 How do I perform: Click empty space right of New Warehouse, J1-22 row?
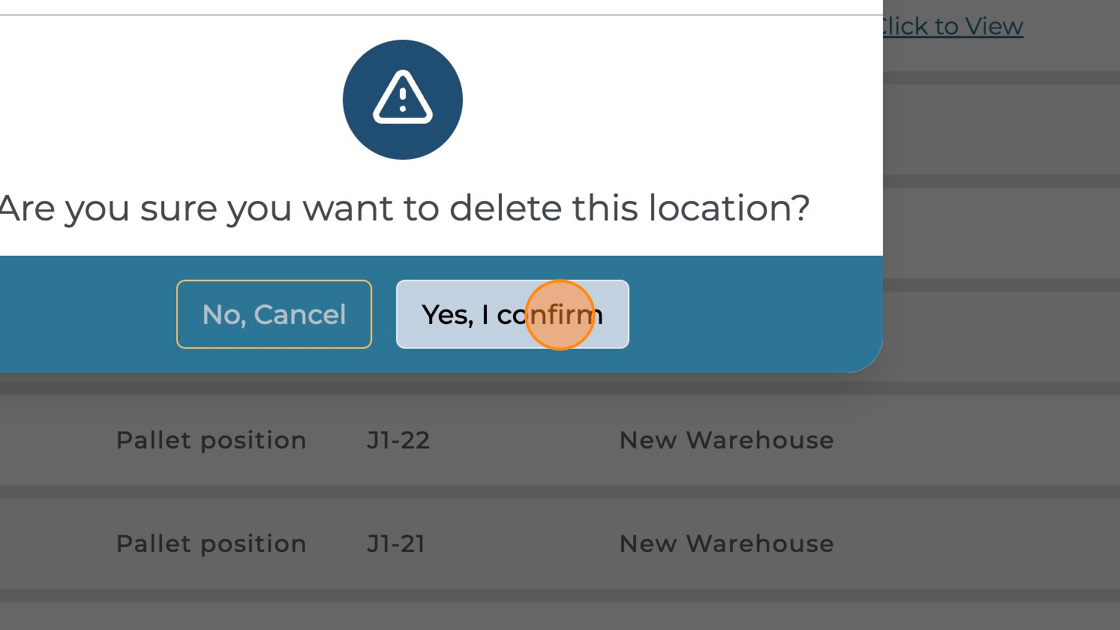pyautogui.click(x=980, y=440)
